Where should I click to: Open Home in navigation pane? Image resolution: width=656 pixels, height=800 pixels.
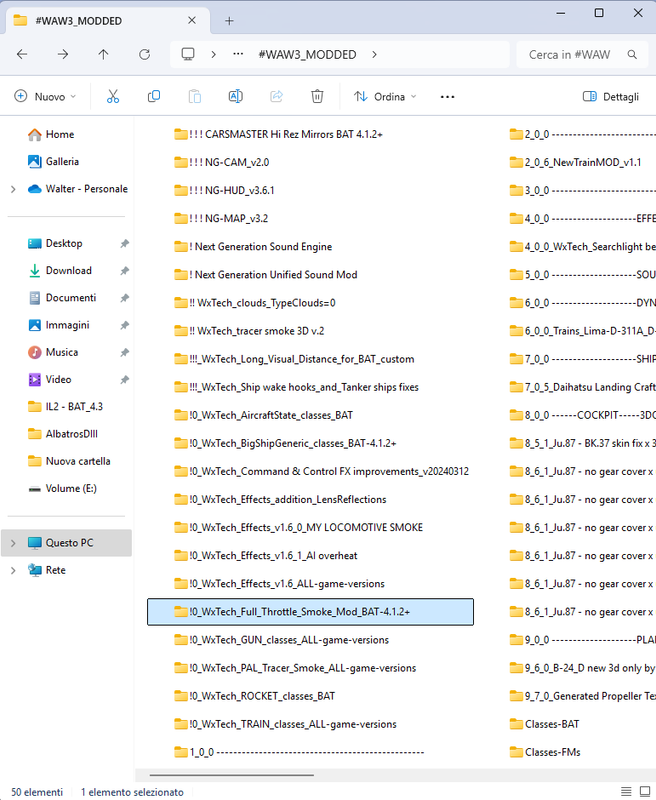pyautogui.click(x=60, y=134)
